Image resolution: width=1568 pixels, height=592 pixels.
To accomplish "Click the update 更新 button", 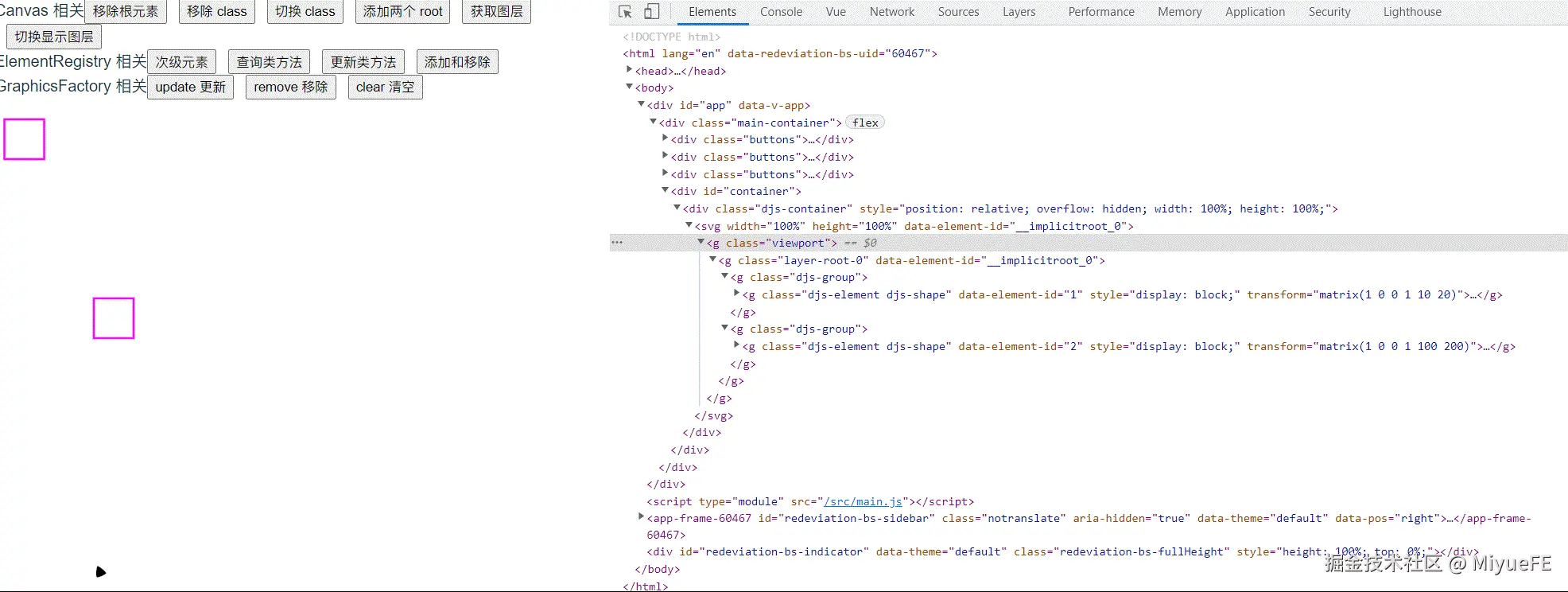I will 191,87.
